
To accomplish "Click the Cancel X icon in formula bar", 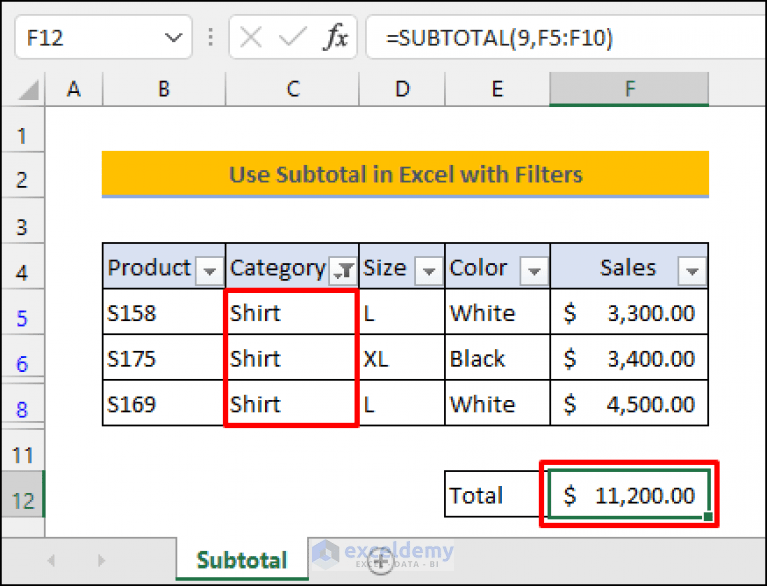I will click(x=251, y=38).
